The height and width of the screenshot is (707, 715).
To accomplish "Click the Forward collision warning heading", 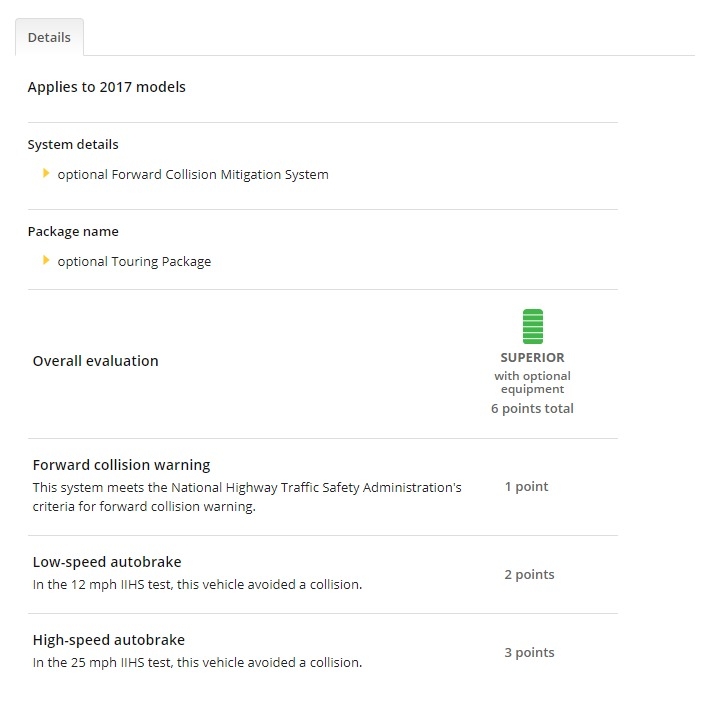I will coord(121,465).
